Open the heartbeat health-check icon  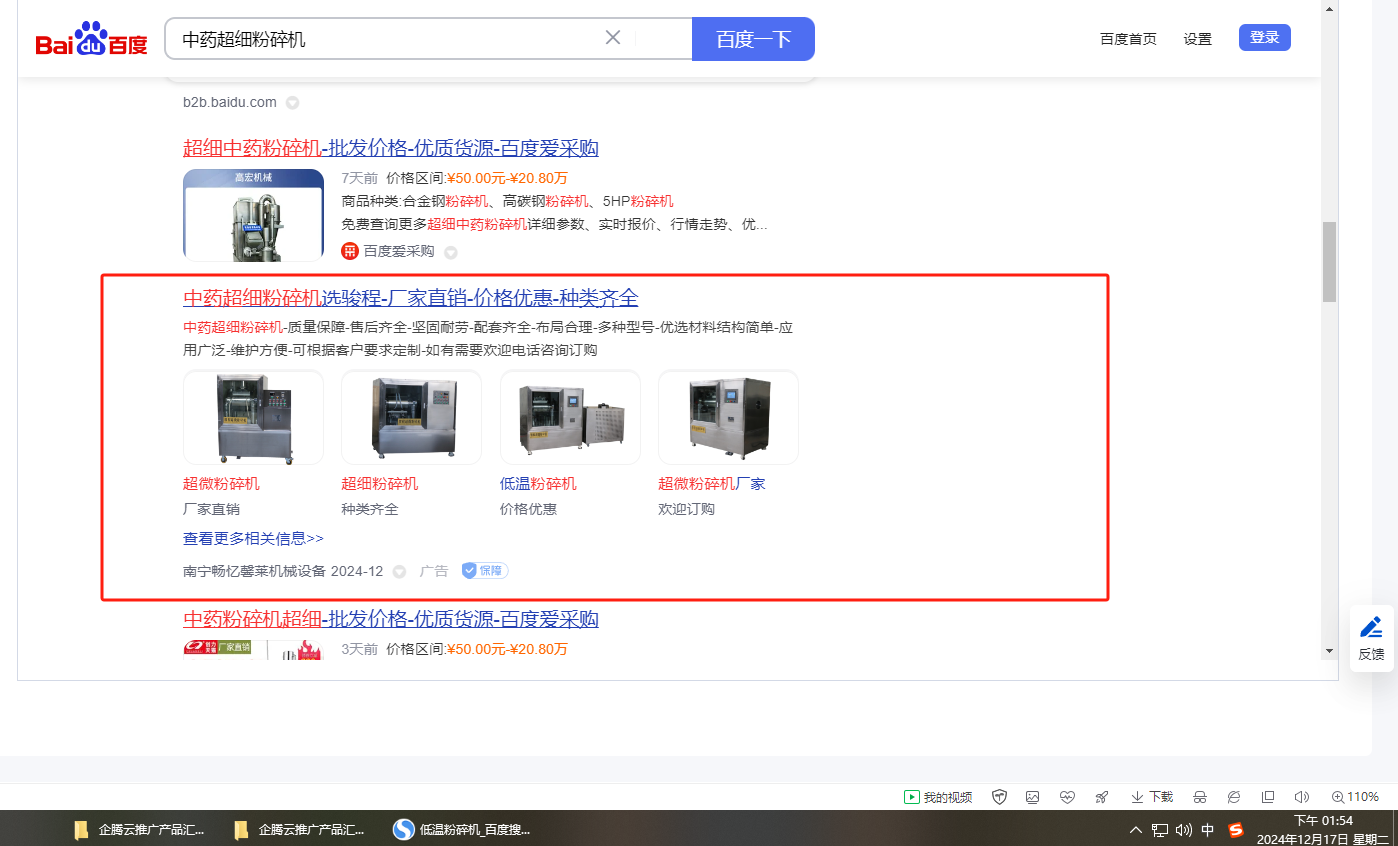coord(1067,797)
